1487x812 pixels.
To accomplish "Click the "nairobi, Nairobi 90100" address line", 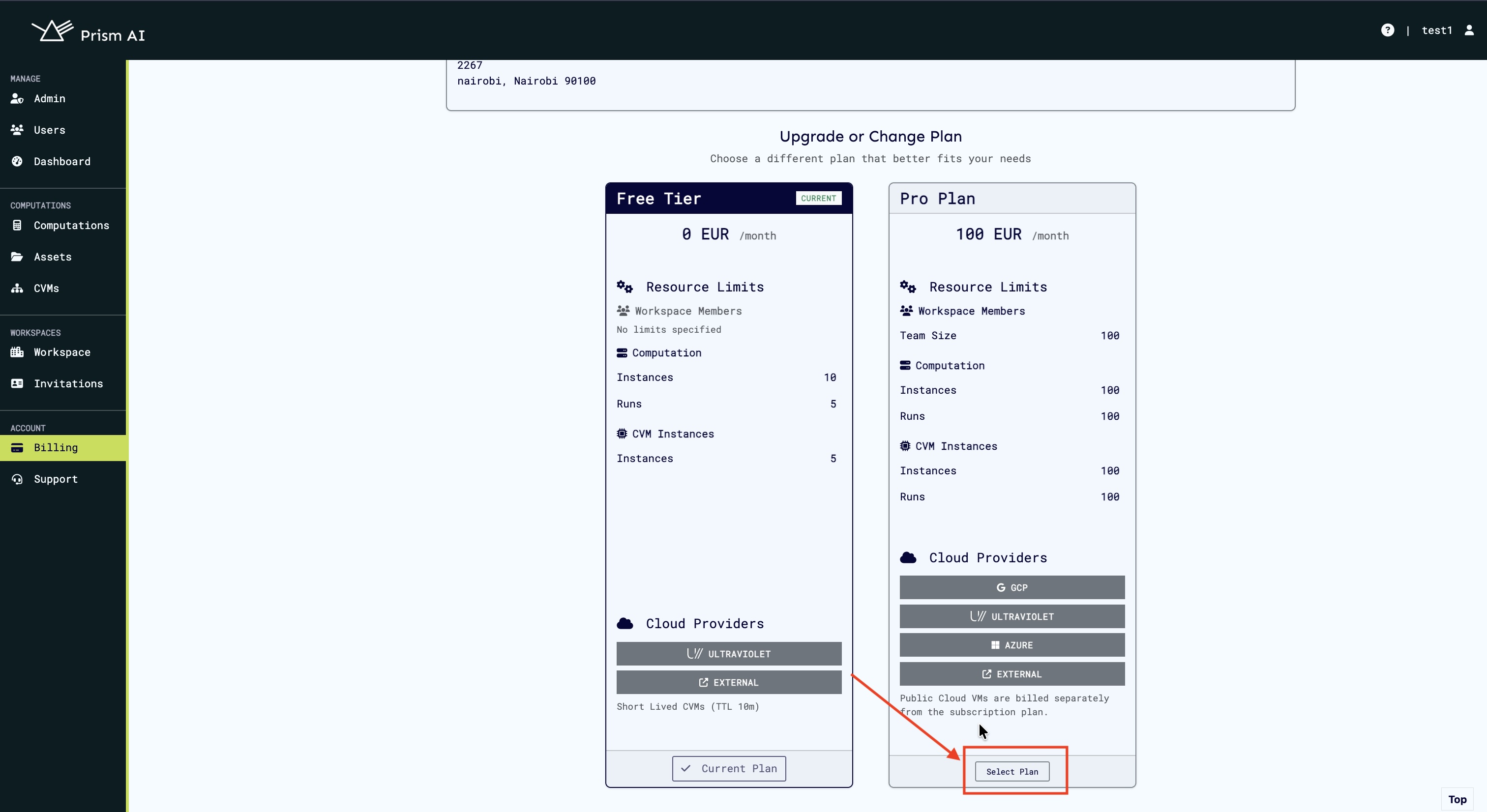I will pyautogui.click(x=526, y=81).
